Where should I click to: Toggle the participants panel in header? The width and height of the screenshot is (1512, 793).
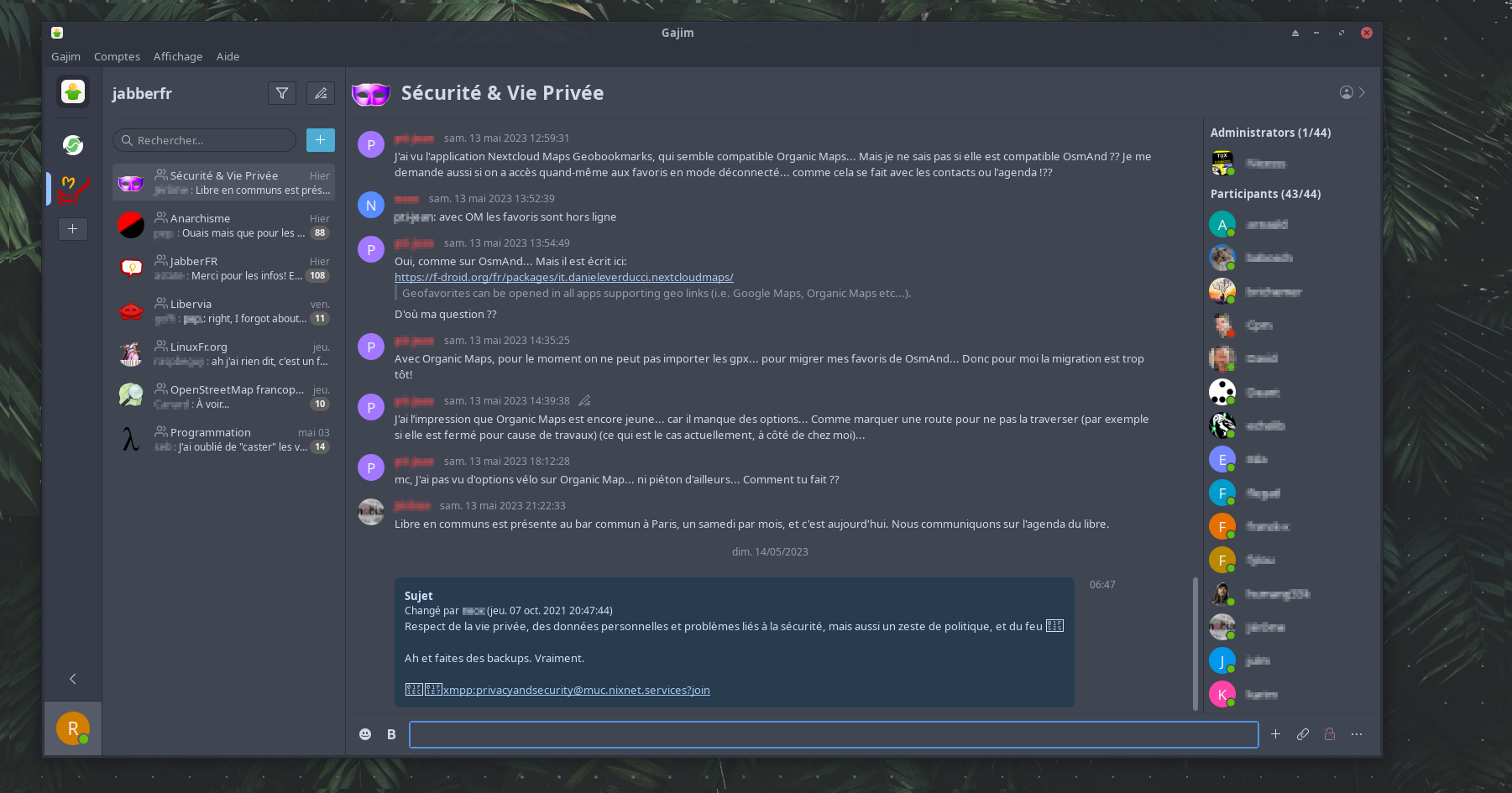pos(1352,92)
